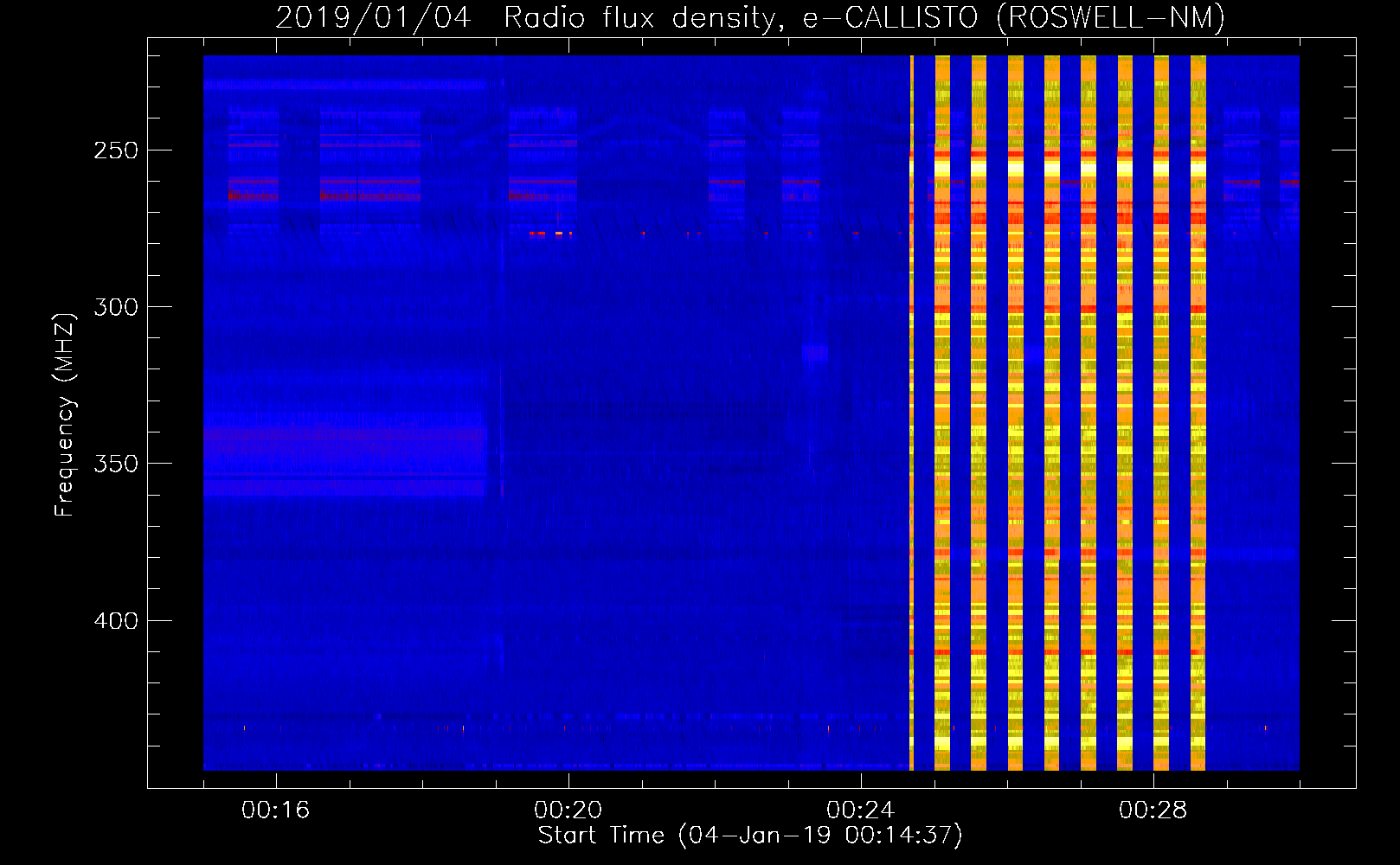Image resolution: width=1400 pixels, height=865 pixels.
Task: Click the '00:28' time tick label
Action: point(1153,810)
